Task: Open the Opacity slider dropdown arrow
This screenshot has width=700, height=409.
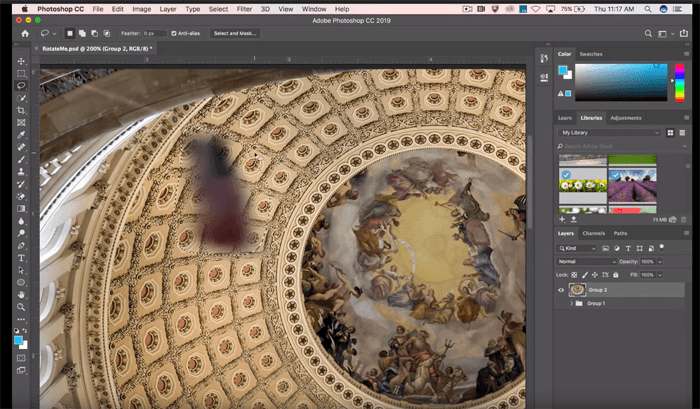Action: click(x=660, y=262)
